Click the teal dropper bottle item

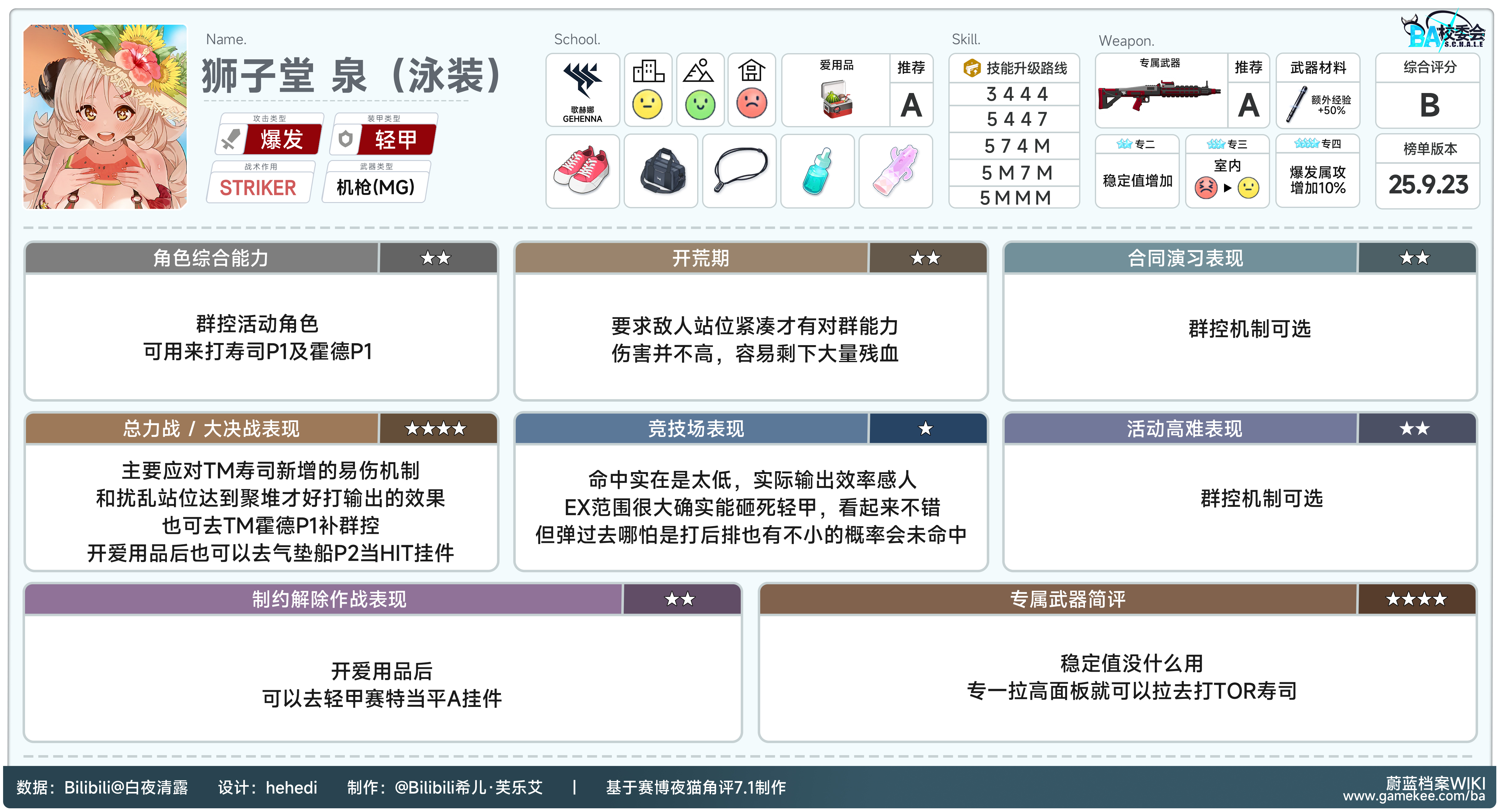(x=817, y=171)
